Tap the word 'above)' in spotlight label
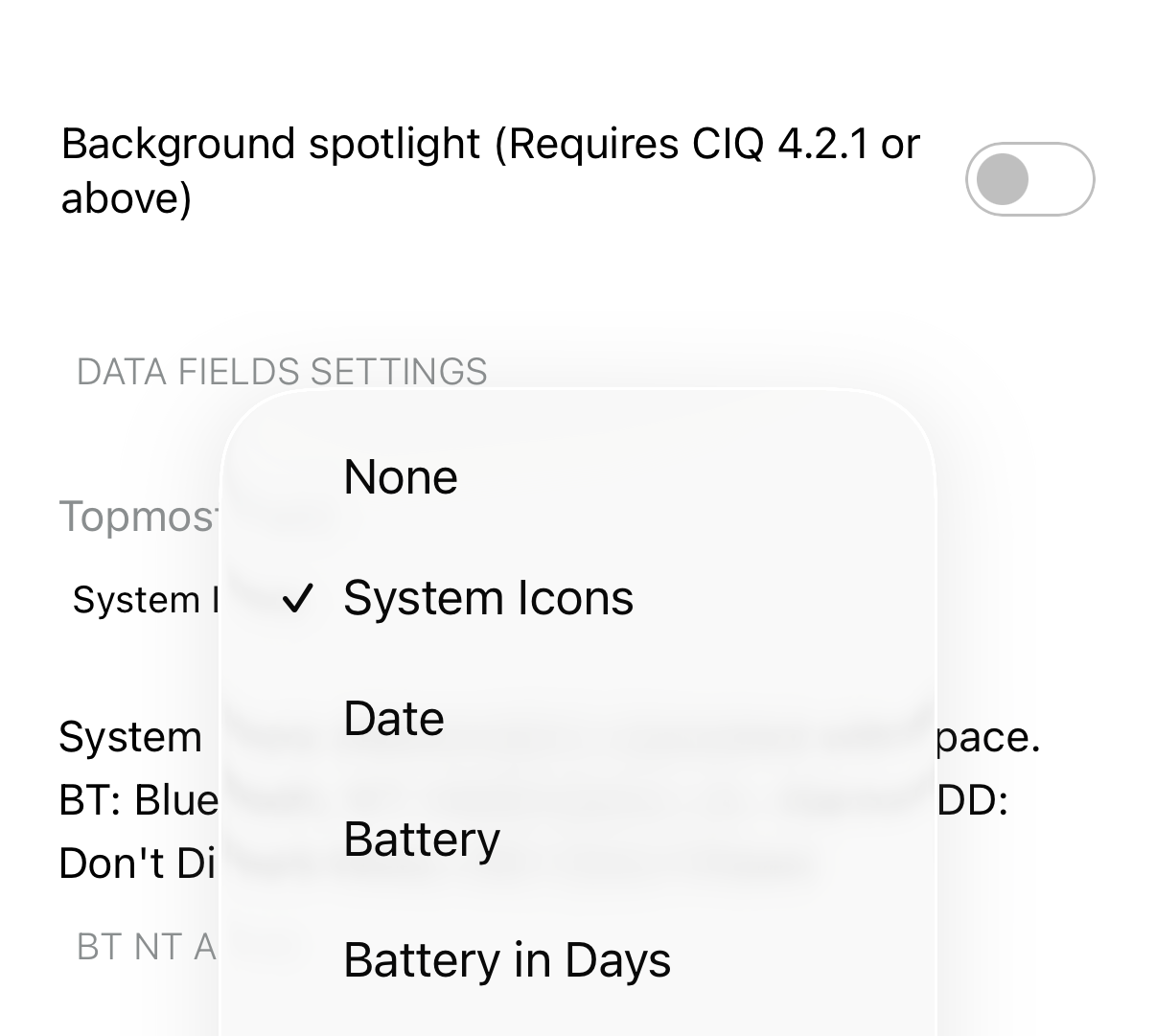 click(x=127, y=198)
